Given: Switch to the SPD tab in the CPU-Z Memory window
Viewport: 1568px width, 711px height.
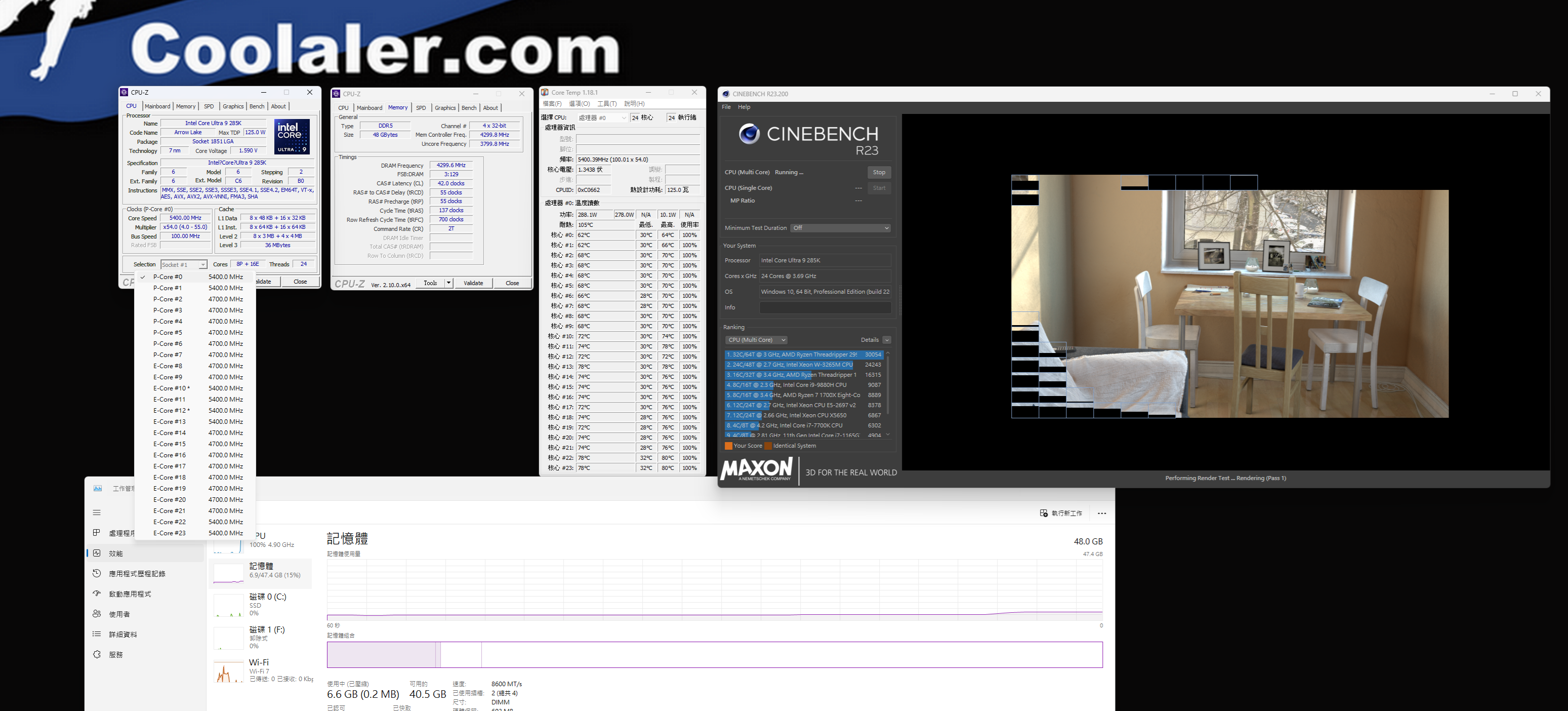Looking at the screenshot, I should coord(421,108).
